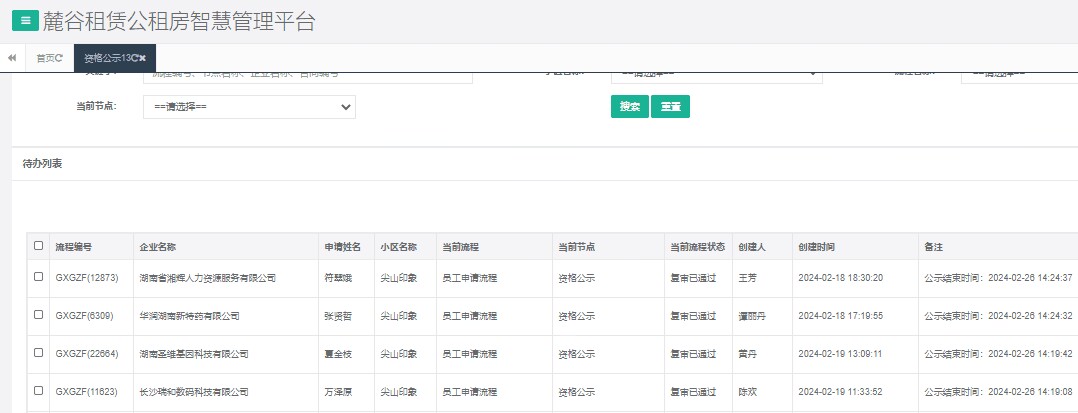Toggle the select-all checkbox in table header
Viewport: 1078px width, 413px height.
click(x=39, y=246)
